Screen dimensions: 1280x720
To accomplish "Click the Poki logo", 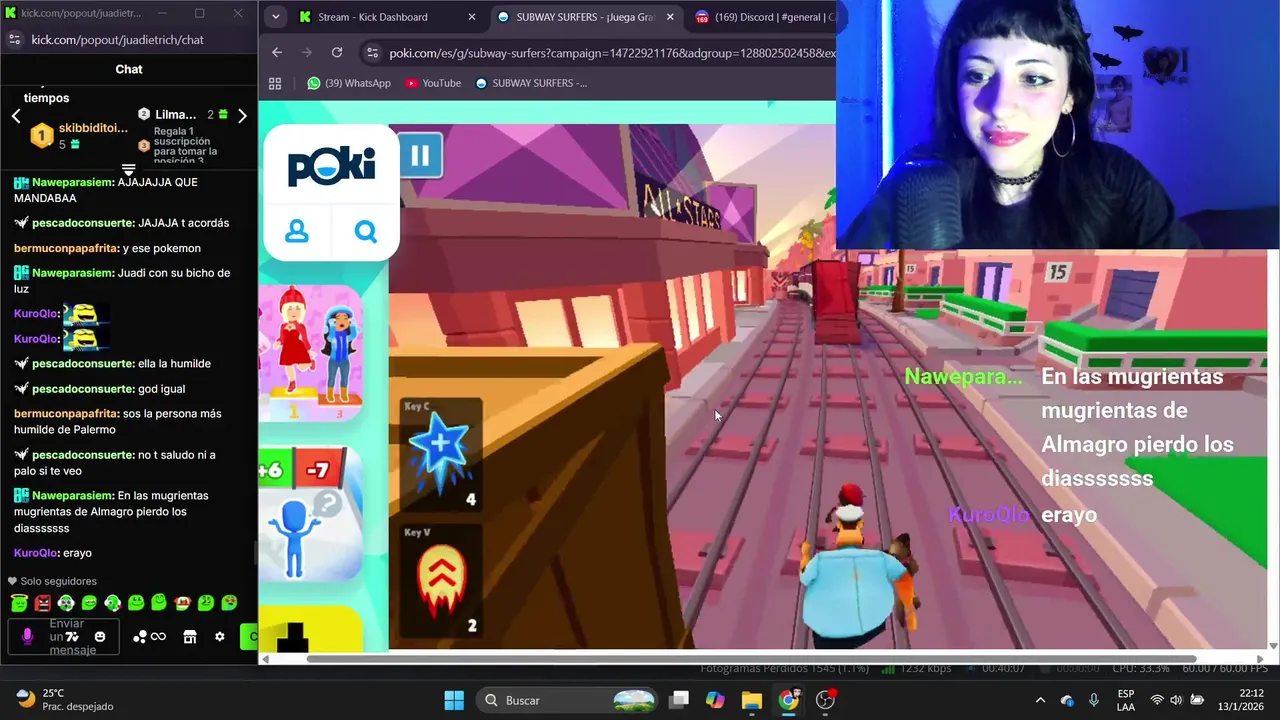I will pyautogui.click(x=331, y=166).
